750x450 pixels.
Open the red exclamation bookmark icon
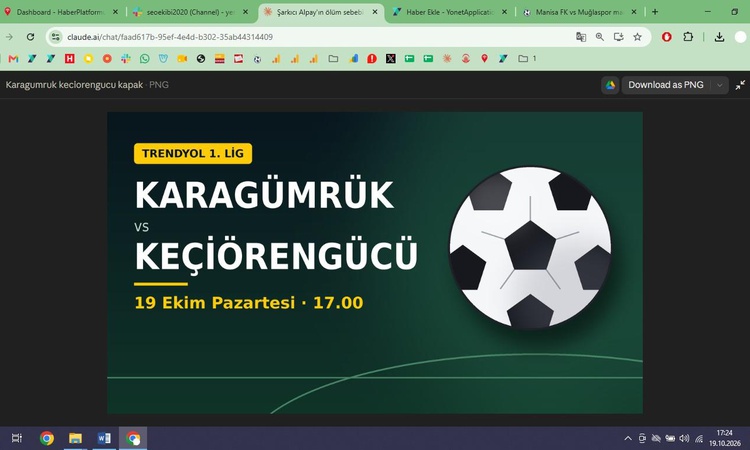tap(372, 59)
